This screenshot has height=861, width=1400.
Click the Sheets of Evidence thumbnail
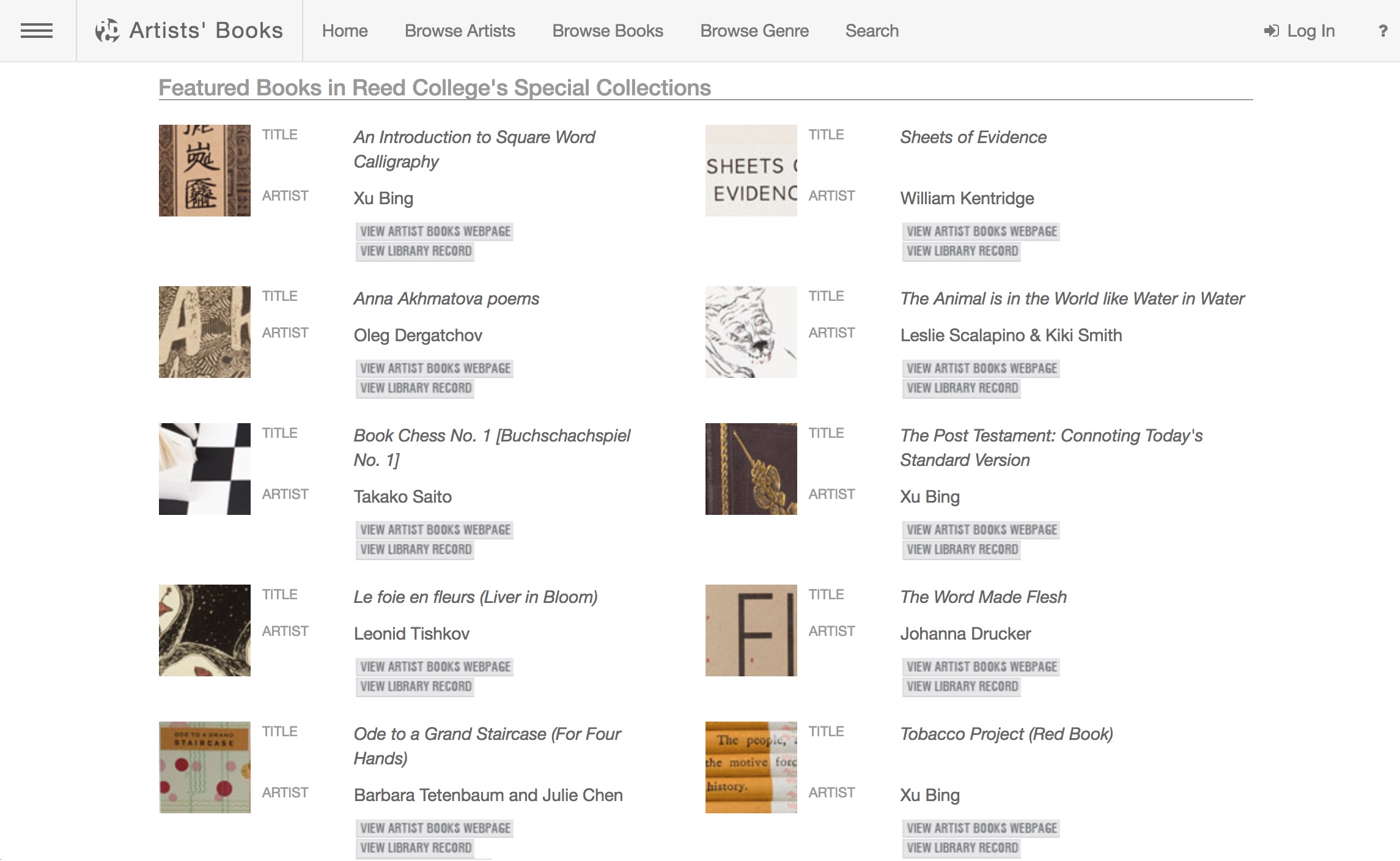[751, 171]
